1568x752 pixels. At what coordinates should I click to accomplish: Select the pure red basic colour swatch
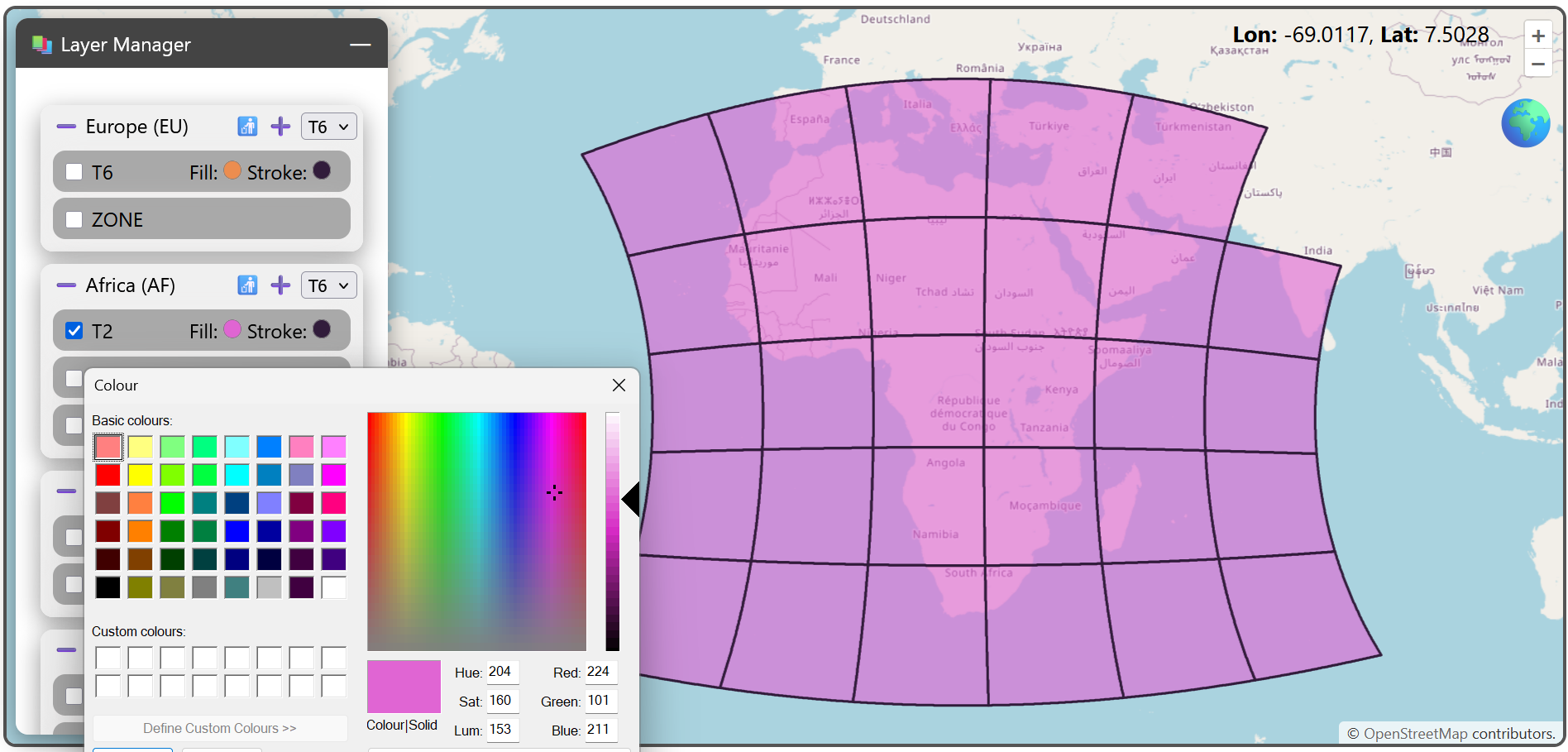(x=108, y=475)
